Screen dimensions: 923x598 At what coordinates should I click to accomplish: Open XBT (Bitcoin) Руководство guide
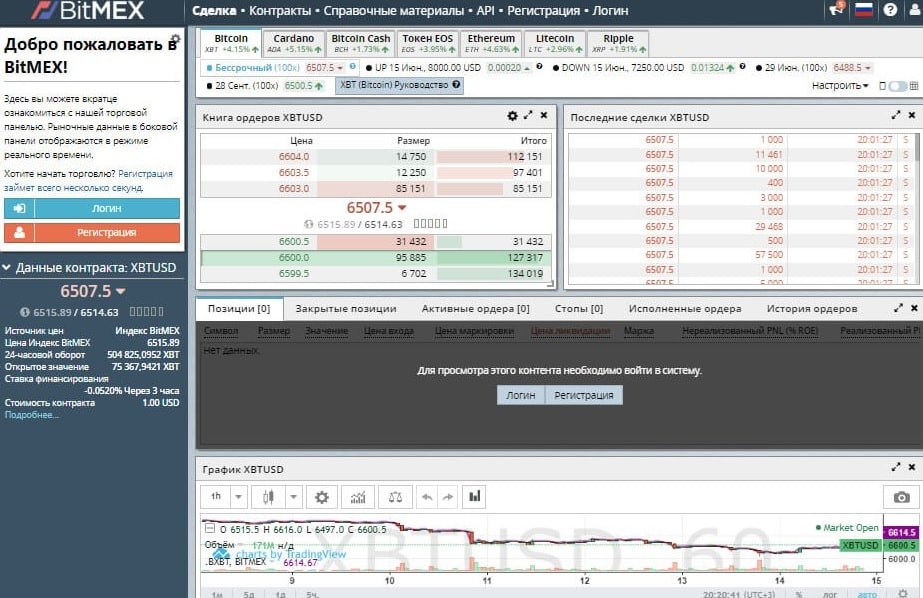click(400, 85)
